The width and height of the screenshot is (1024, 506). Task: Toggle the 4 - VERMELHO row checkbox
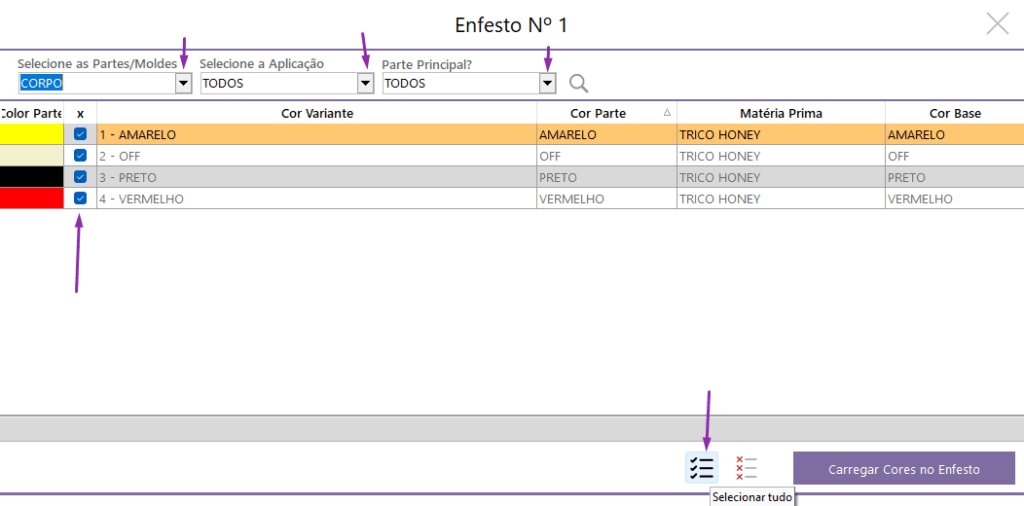(80, 198)
